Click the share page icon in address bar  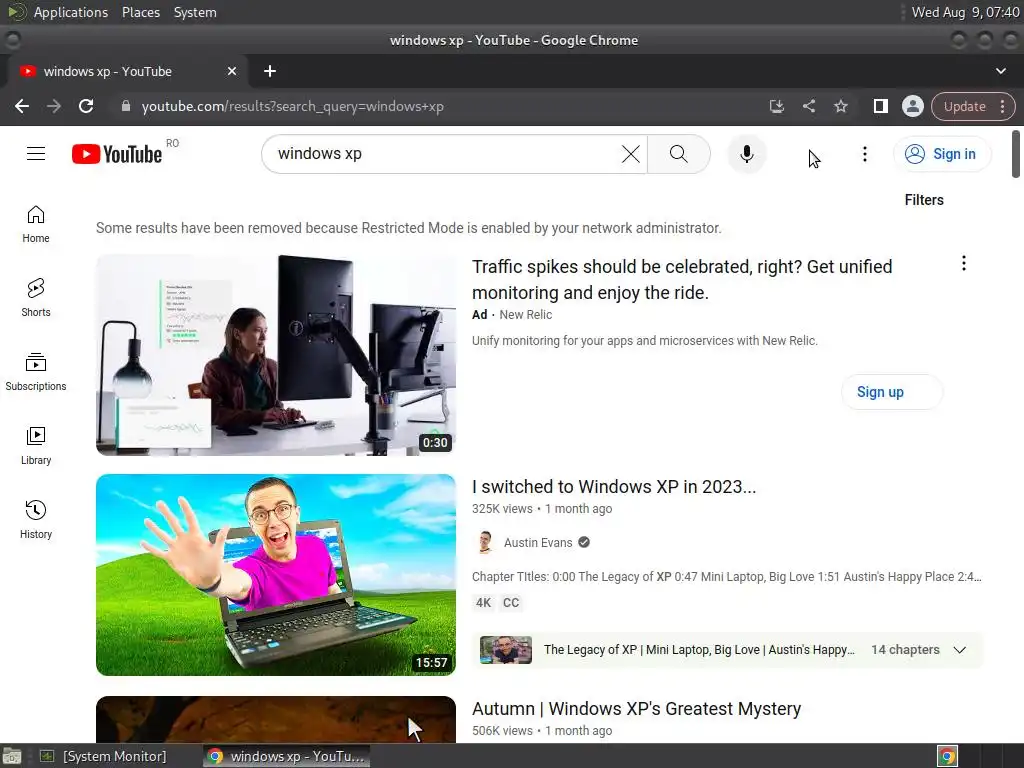click(x=808, y=106)
